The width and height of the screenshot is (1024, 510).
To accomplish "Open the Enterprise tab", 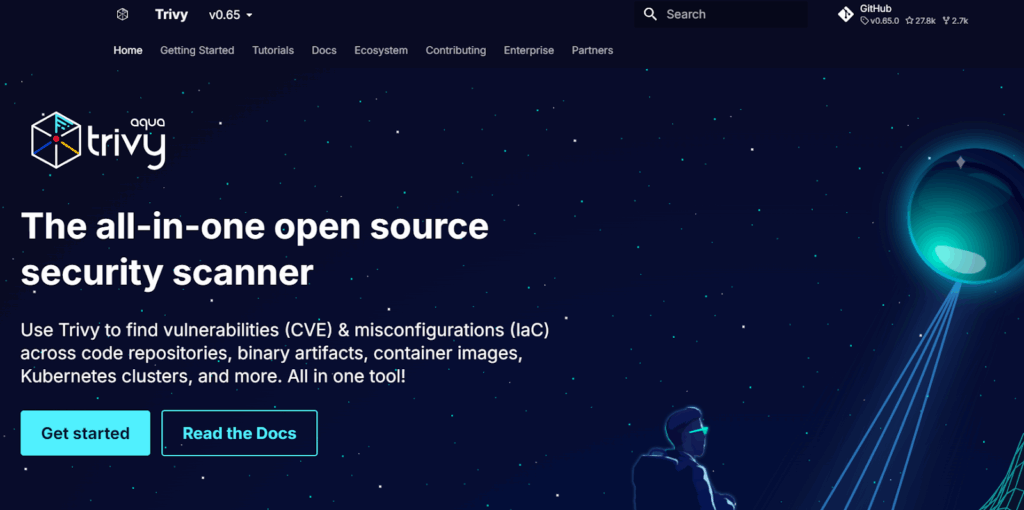I will click(x=528, y=50).
